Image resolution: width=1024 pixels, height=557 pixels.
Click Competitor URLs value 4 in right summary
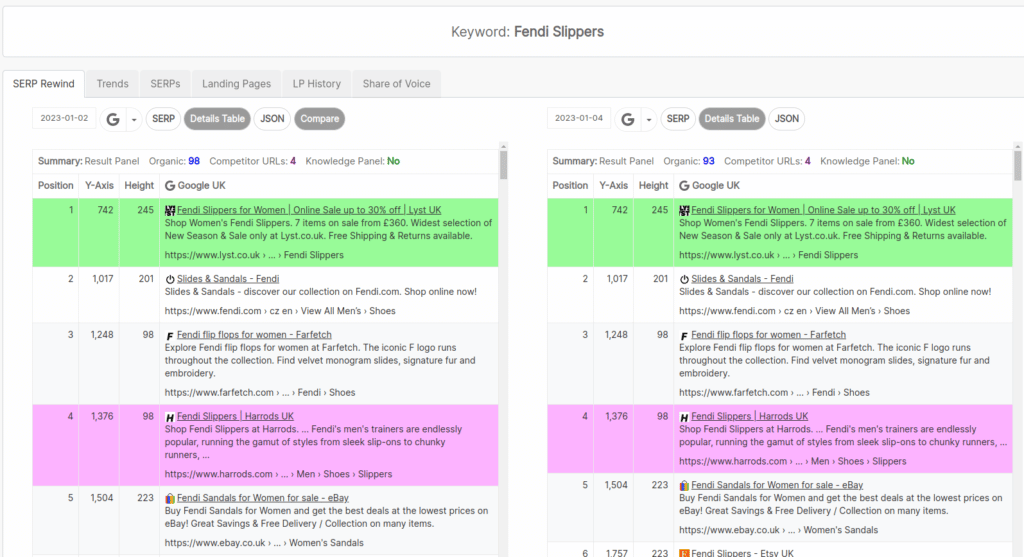tap(808, 161)
